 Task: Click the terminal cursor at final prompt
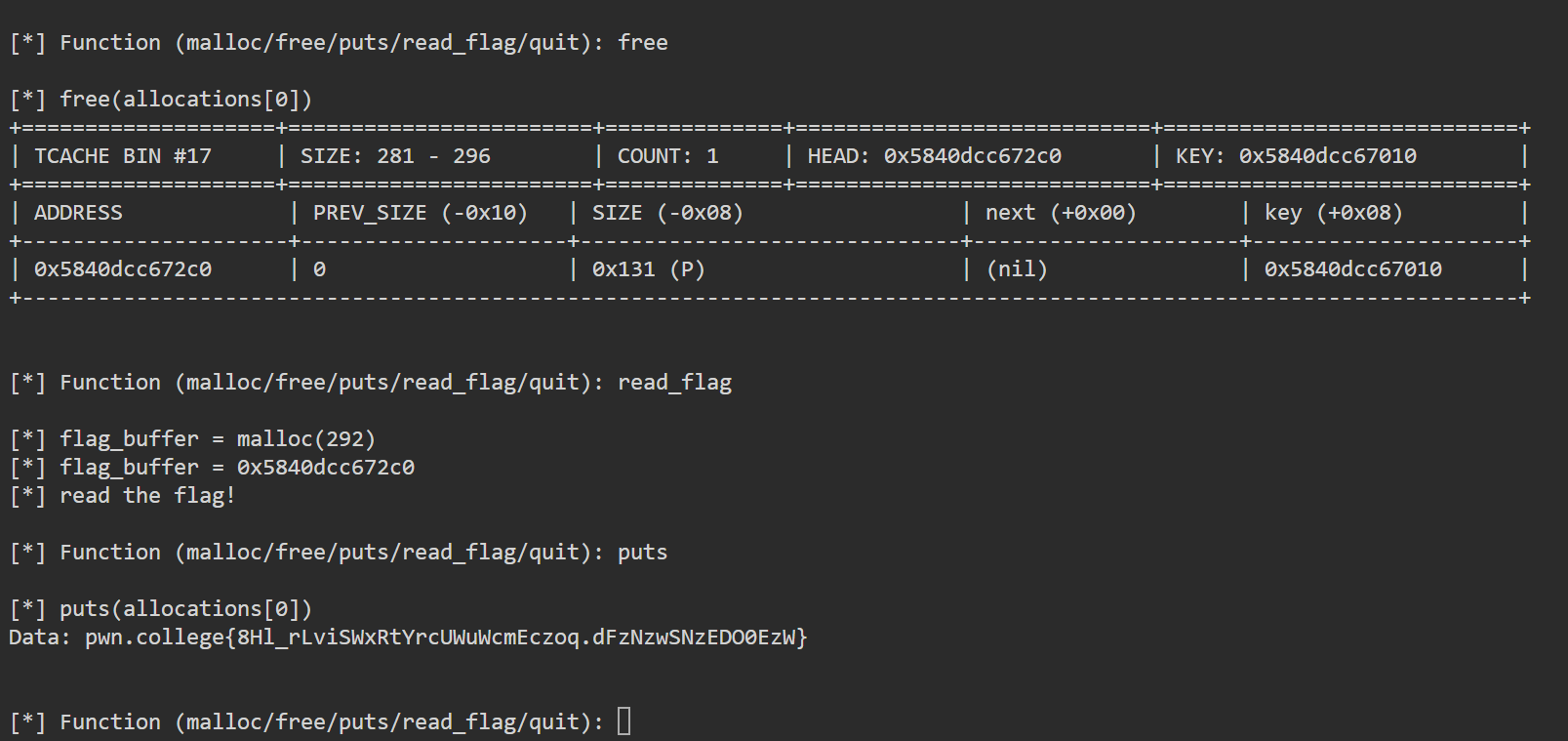pyautogui.click(x=624, y=721)
